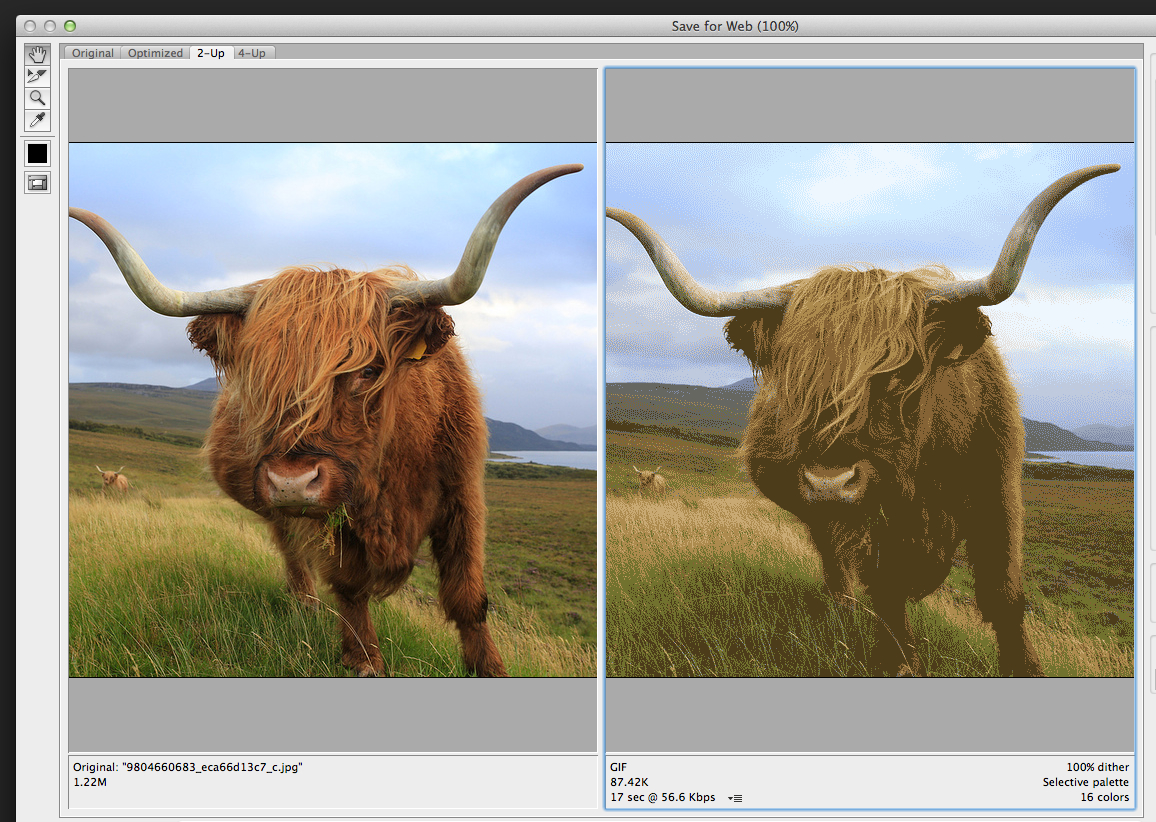This screenshot has width=1156, height=822.
Task: Show the 4-Up comparison tab
Action: coord(252,53)
